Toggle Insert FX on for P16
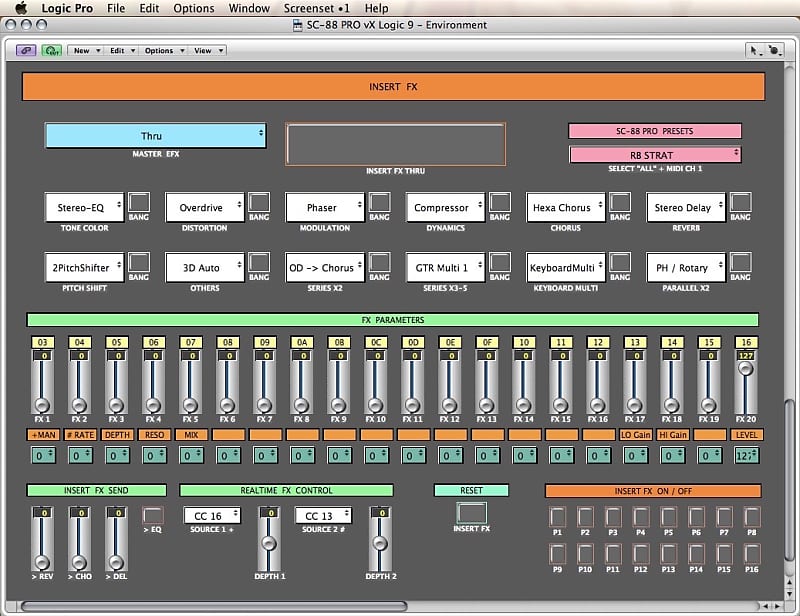 (x=752, y=554)
